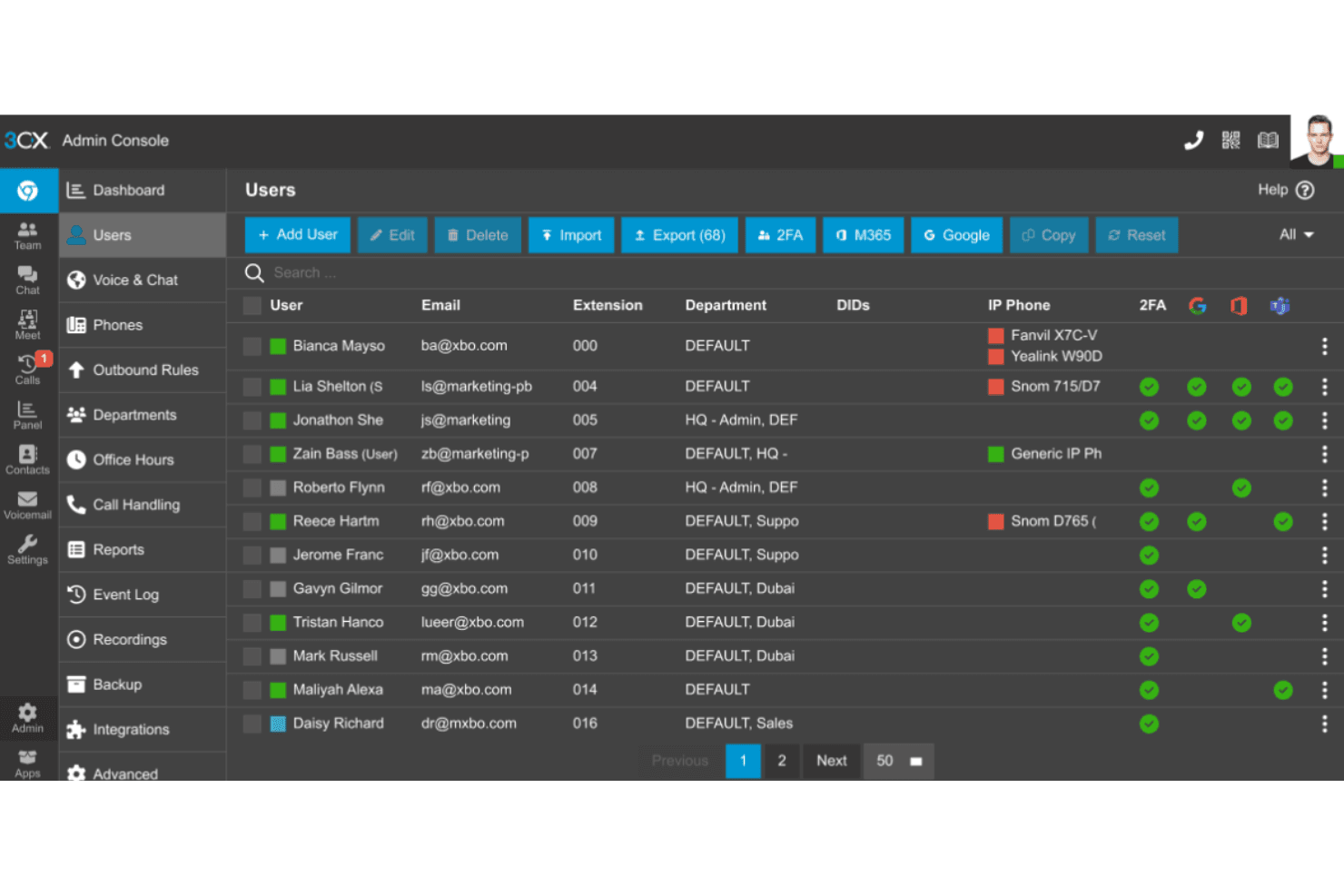
Task: Open the Apps icon in left rail
Action: [28, 763]
